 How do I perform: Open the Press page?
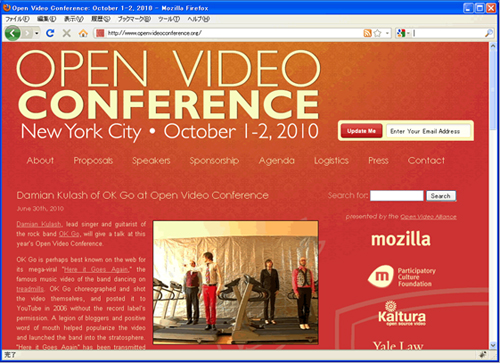[x=378, y=160]
